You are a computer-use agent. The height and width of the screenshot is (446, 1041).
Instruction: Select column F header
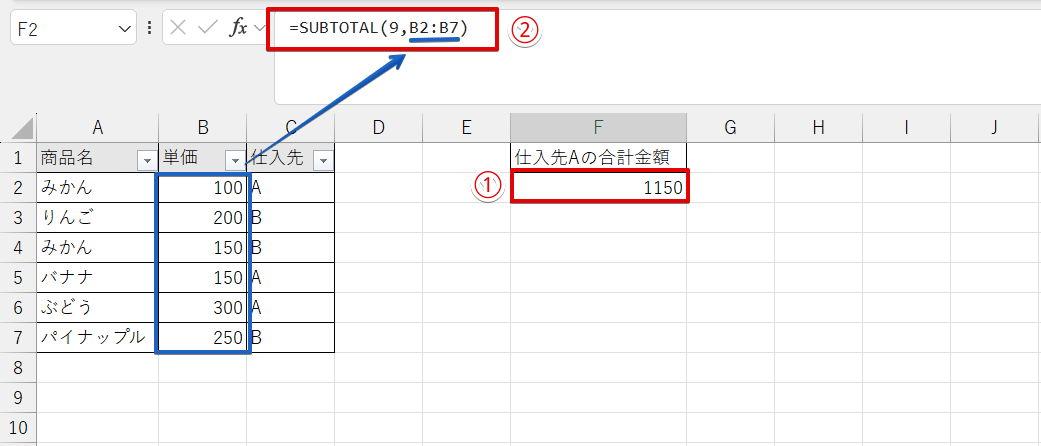[x=598, y=127]
